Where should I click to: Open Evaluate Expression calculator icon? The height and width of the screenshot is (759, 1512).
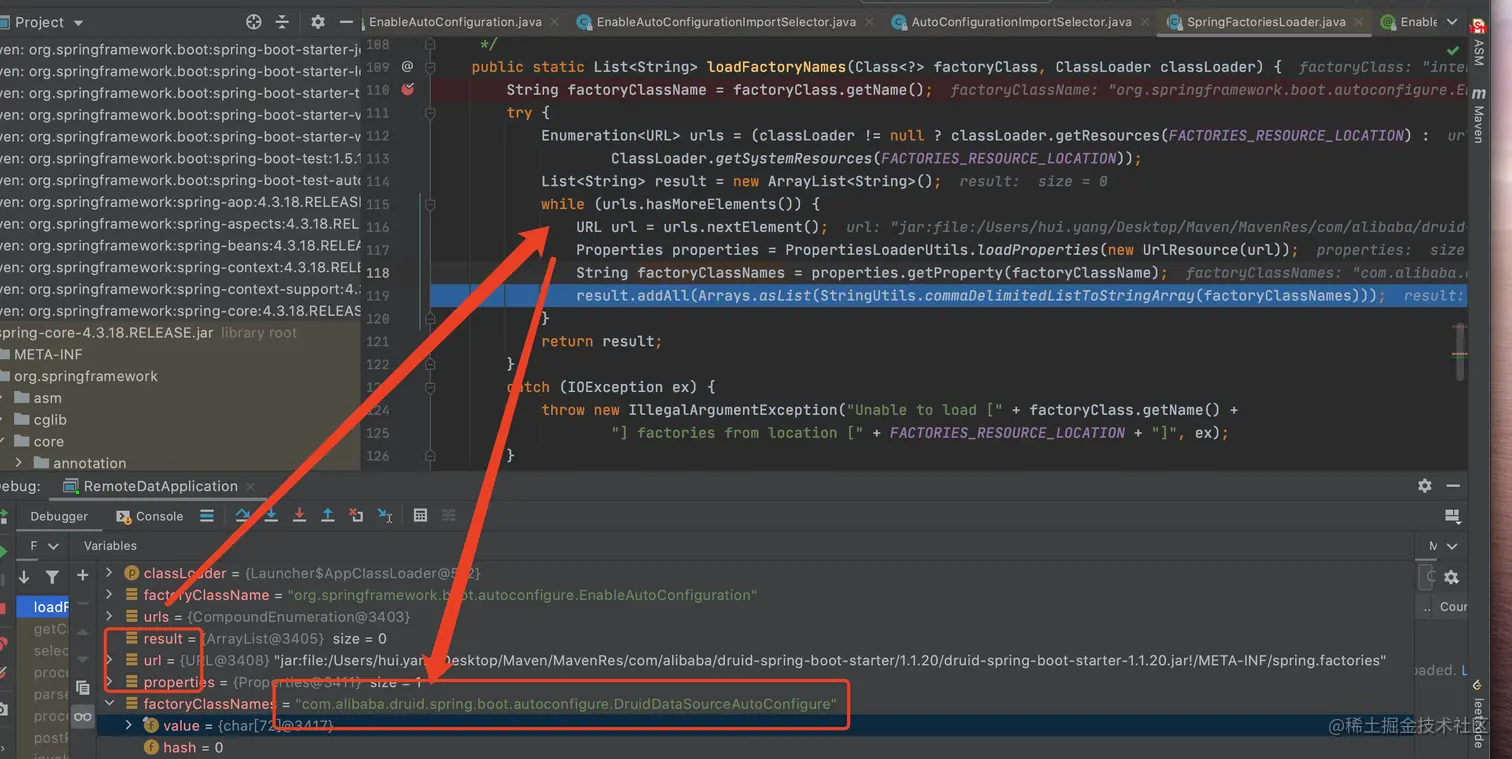420,516
